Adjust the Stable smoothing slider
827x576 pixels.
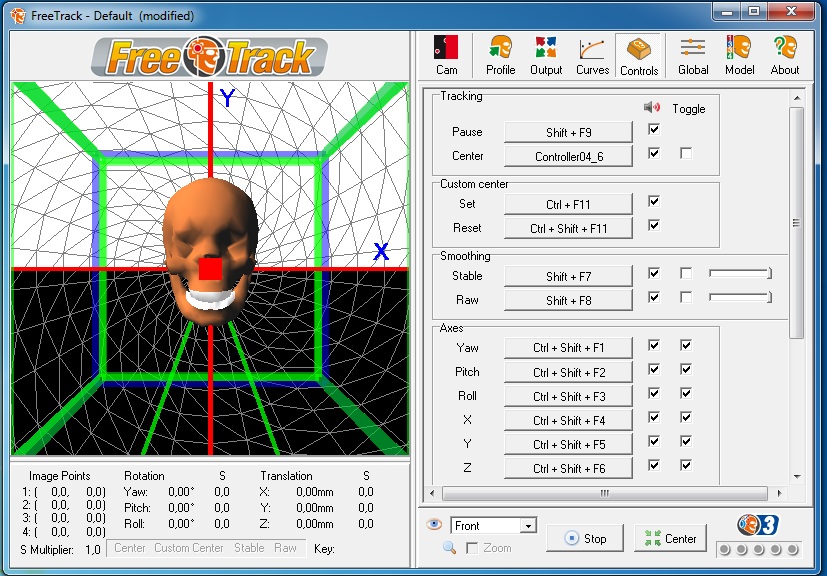tap(740, 273)
